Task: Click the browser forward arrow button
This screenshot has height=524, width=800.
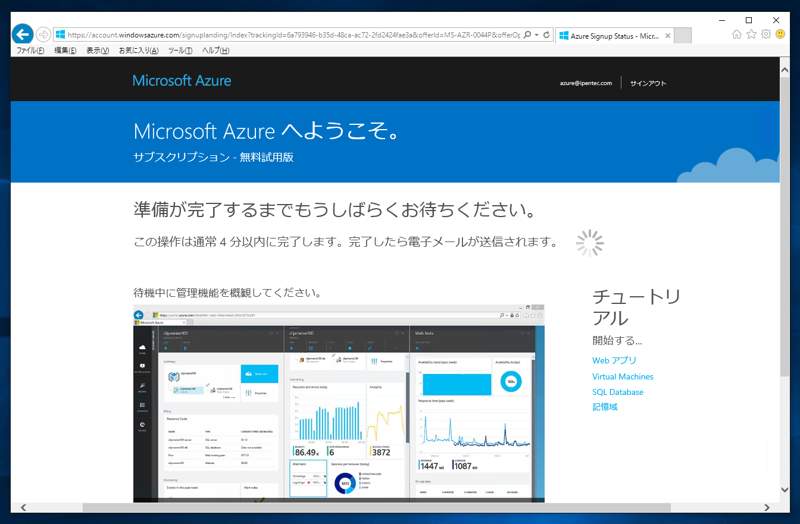Action: tap(43, 35)
